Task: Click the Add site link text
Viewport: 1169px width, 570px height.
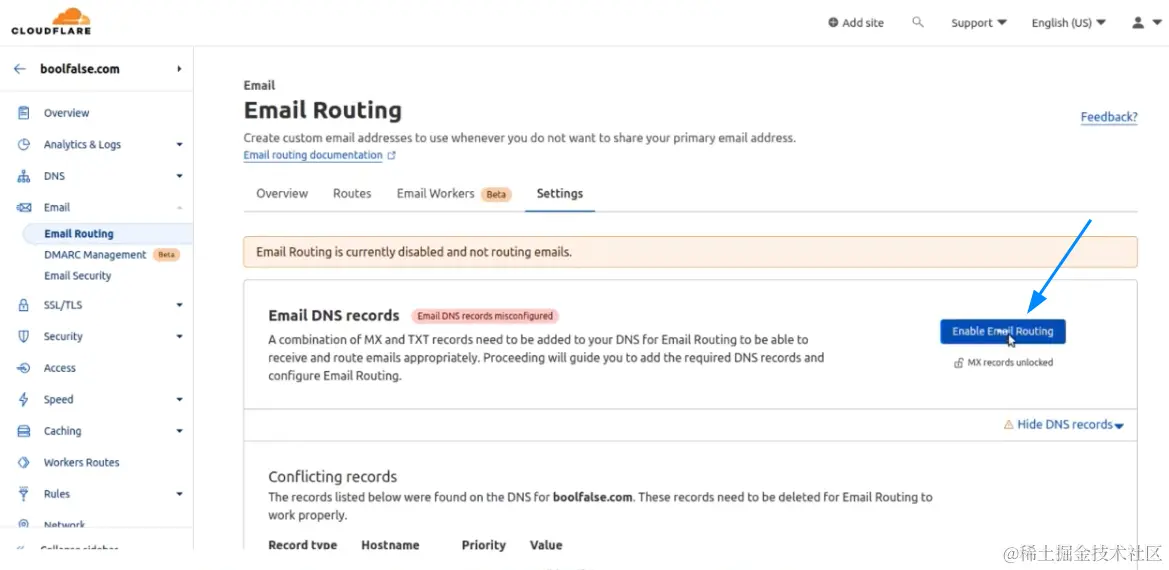Action: coord(863,23)
